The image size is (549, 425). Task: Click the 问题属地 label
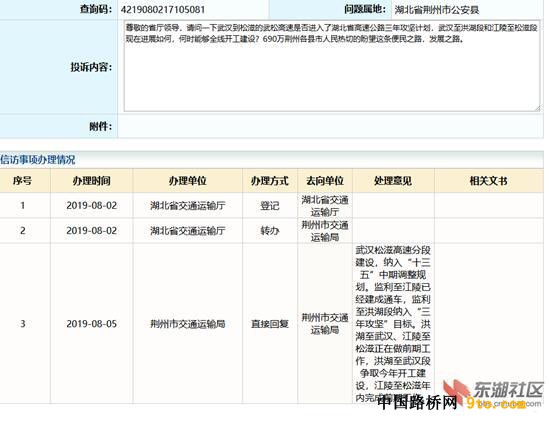point(365,9)
